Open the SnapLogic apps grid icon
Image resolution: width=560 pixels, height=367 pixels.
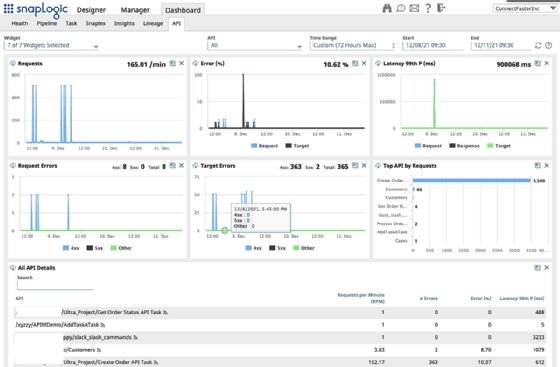pyautogui.click(x=9, y=9)
